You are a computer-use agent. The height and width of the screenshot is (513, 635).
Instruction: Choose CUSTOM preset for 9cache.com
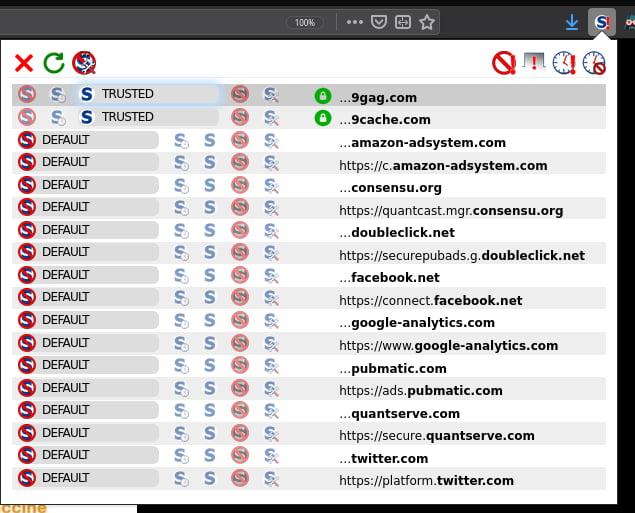point(271,117)
